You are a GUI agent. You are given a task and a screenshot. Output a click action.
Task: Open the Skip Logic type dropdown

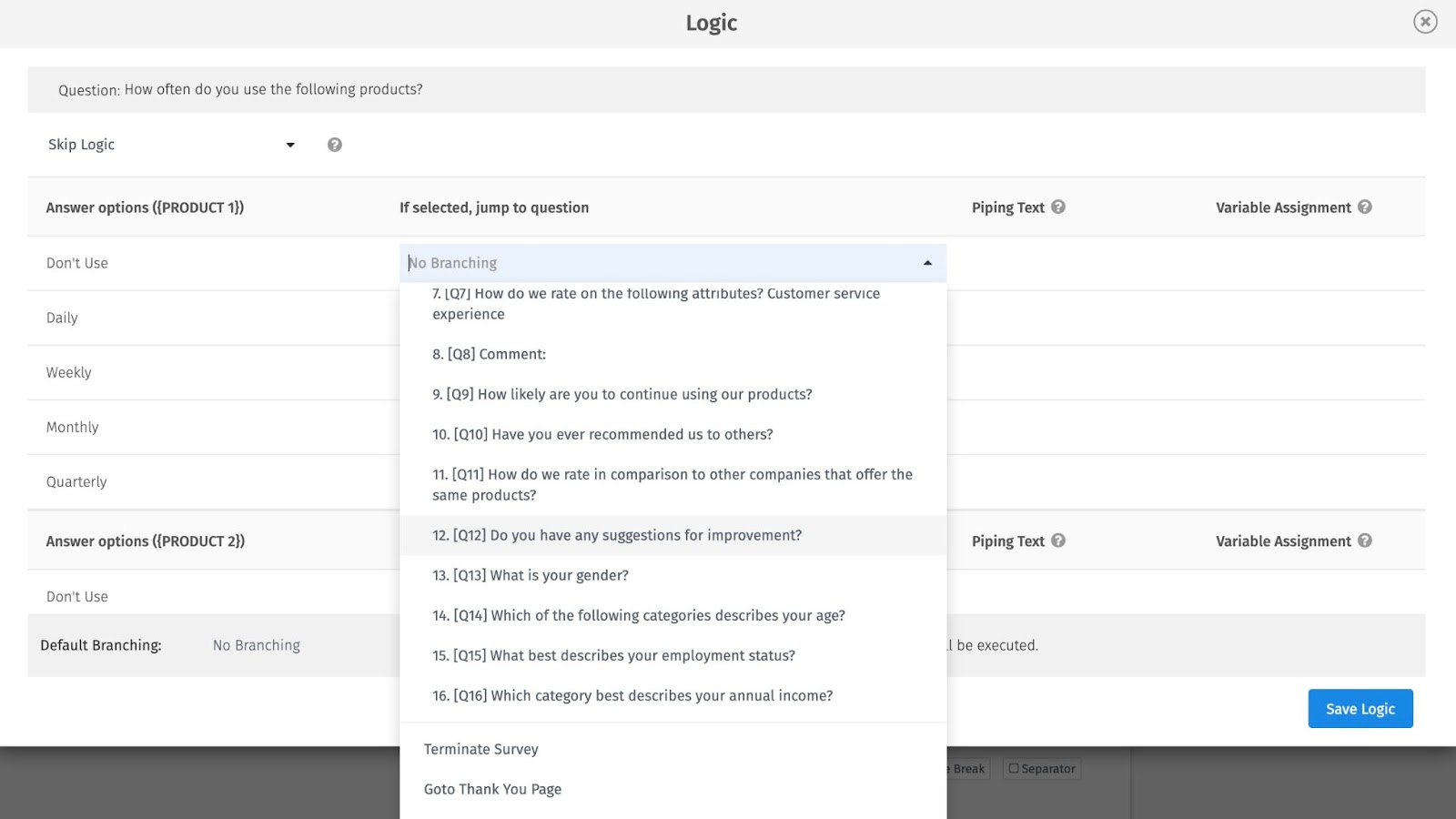point(290,145)
